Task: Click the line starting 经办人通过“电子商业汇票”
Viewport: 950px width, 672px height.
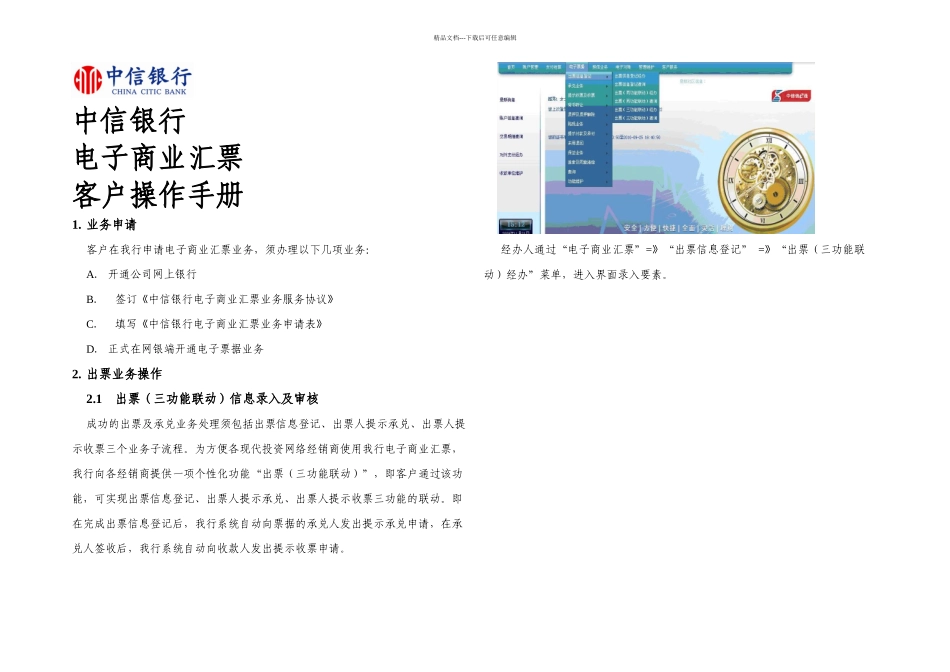Action: [x=683, y=250]
